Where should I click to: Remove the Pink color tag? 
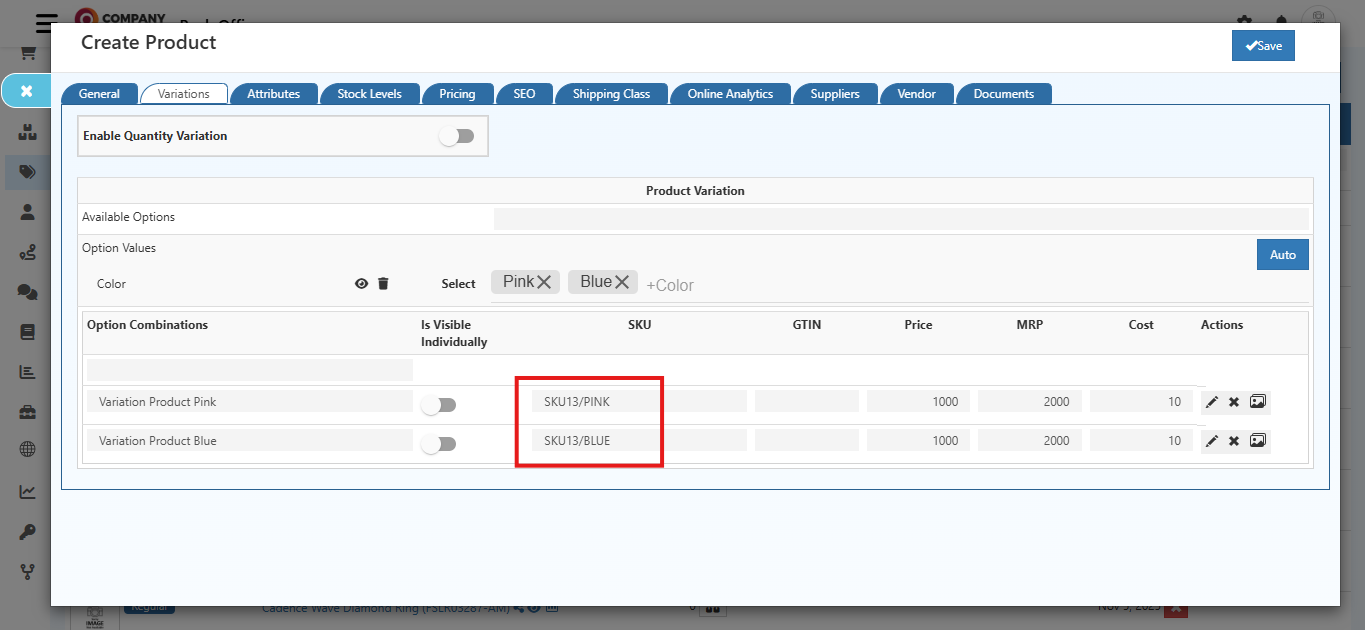click(x=544, y=283)
